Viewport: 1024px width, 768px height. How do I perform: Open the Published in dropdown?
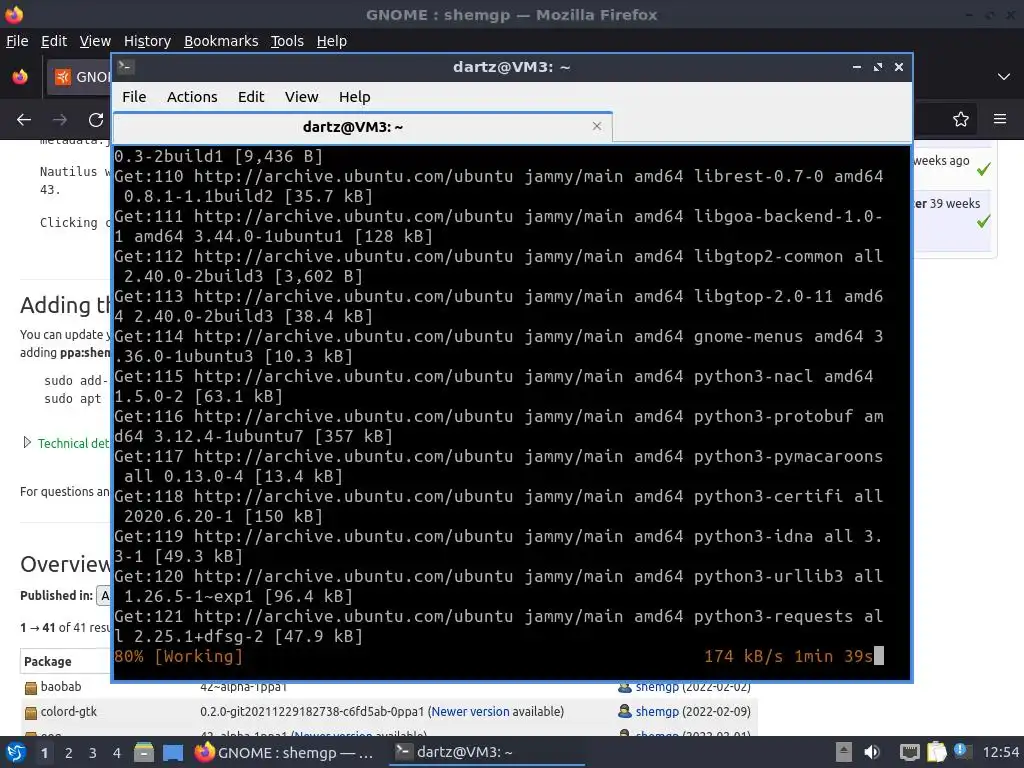coord(103,596)
